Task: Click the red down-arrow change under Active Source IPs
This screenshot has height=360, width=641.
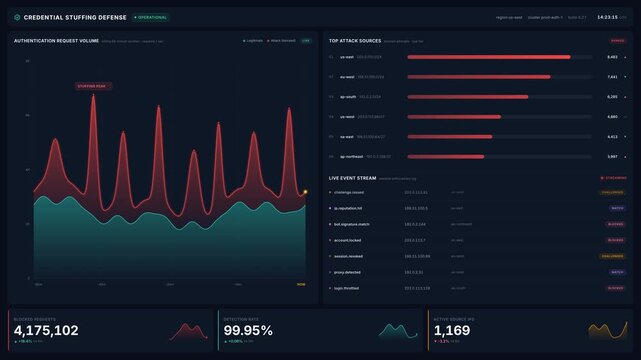Action: (x=442, y=341)
